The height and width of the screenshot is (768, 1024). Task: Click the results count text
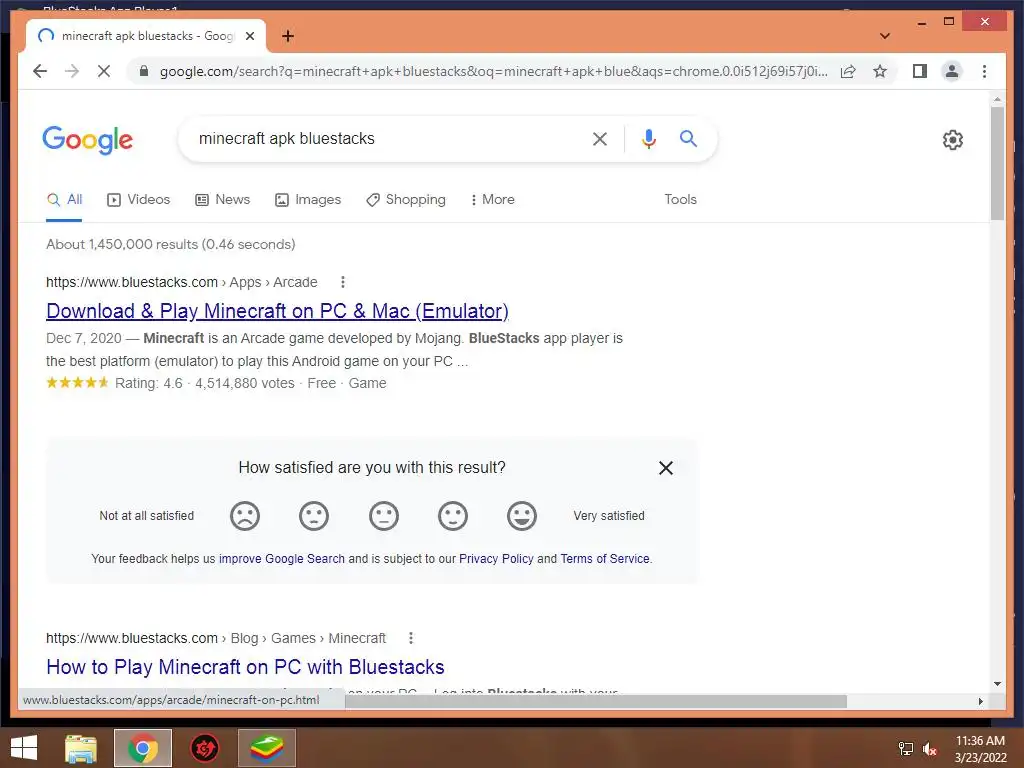170,244
